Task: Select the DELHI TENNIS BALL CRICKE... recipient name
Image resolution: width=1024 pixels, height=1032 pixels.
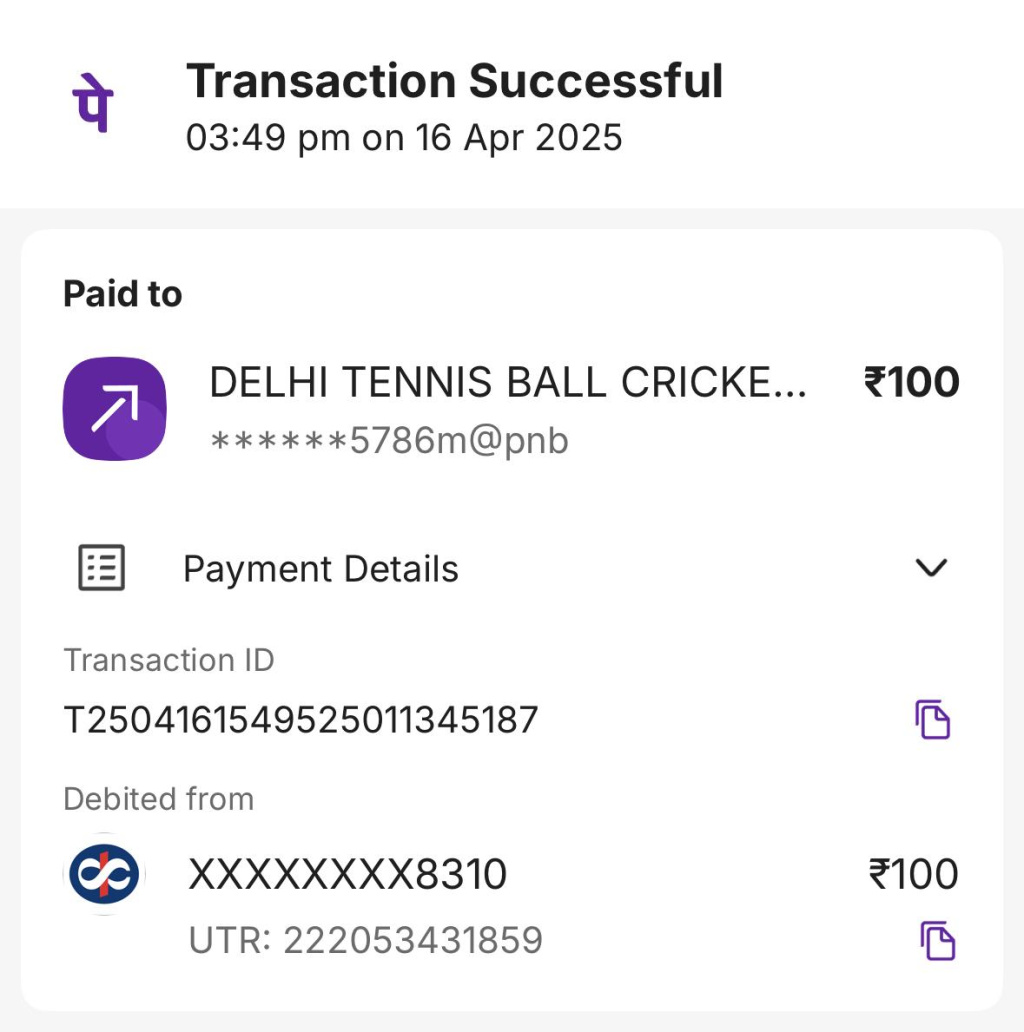Action: (x=507, y=383)
